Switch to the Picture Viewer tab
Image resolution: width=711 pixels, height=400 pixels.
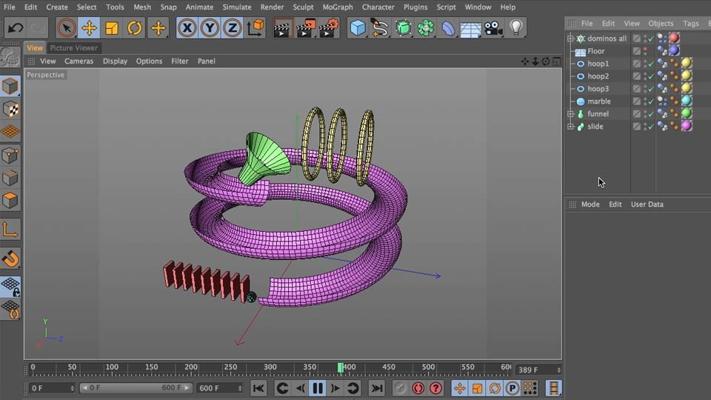(x=73, y=48)
